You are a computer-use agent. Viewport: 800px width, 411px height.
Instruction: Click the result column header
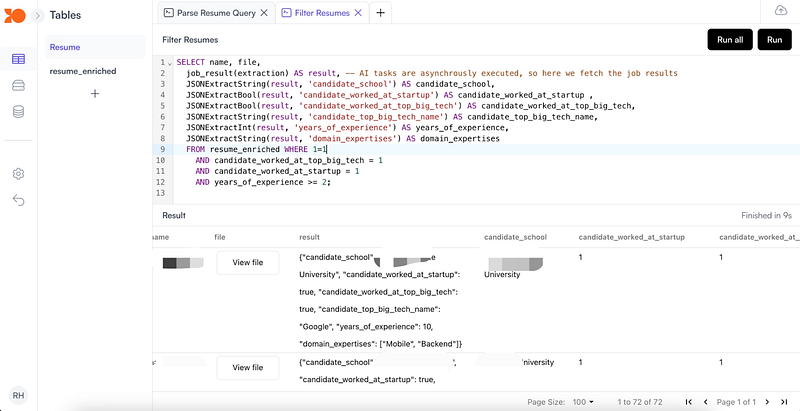[309, 237]
